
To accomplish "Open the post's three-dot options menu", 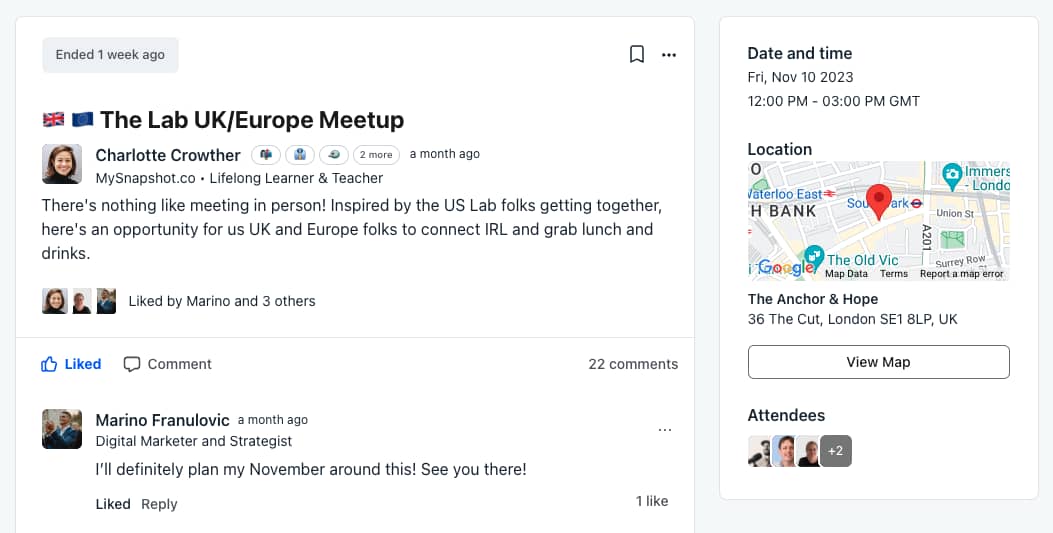I will [x=669, y=55].
